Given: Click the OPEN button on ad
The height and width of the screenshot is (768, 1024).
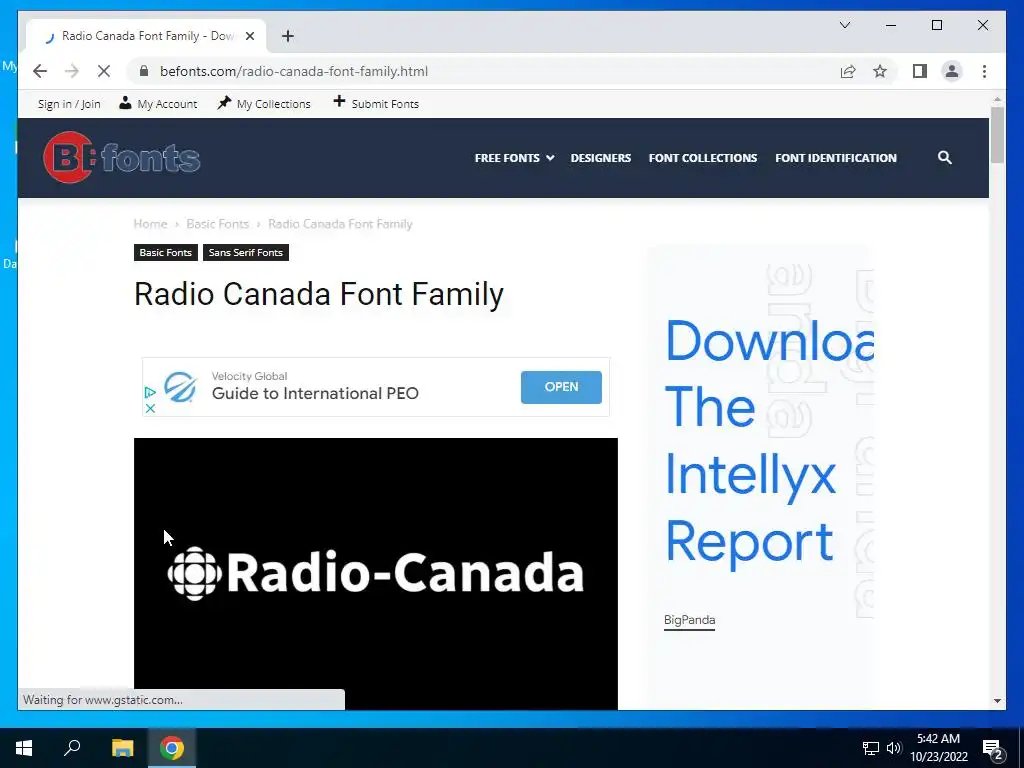Looking at the screenshot, I should (561, 387).
